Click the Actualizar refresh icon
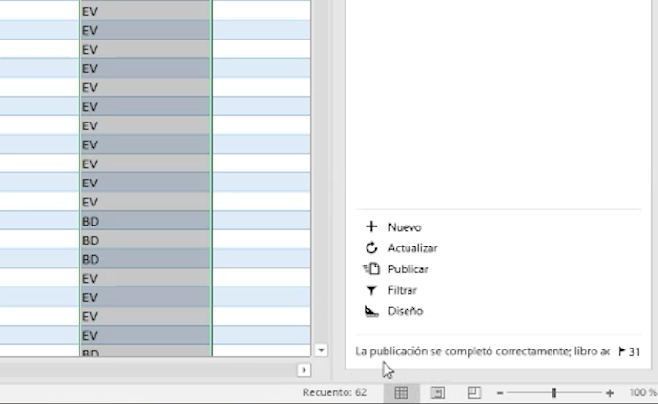The height and width of the screenshot is (404, 658). click(x=371, y=248)
